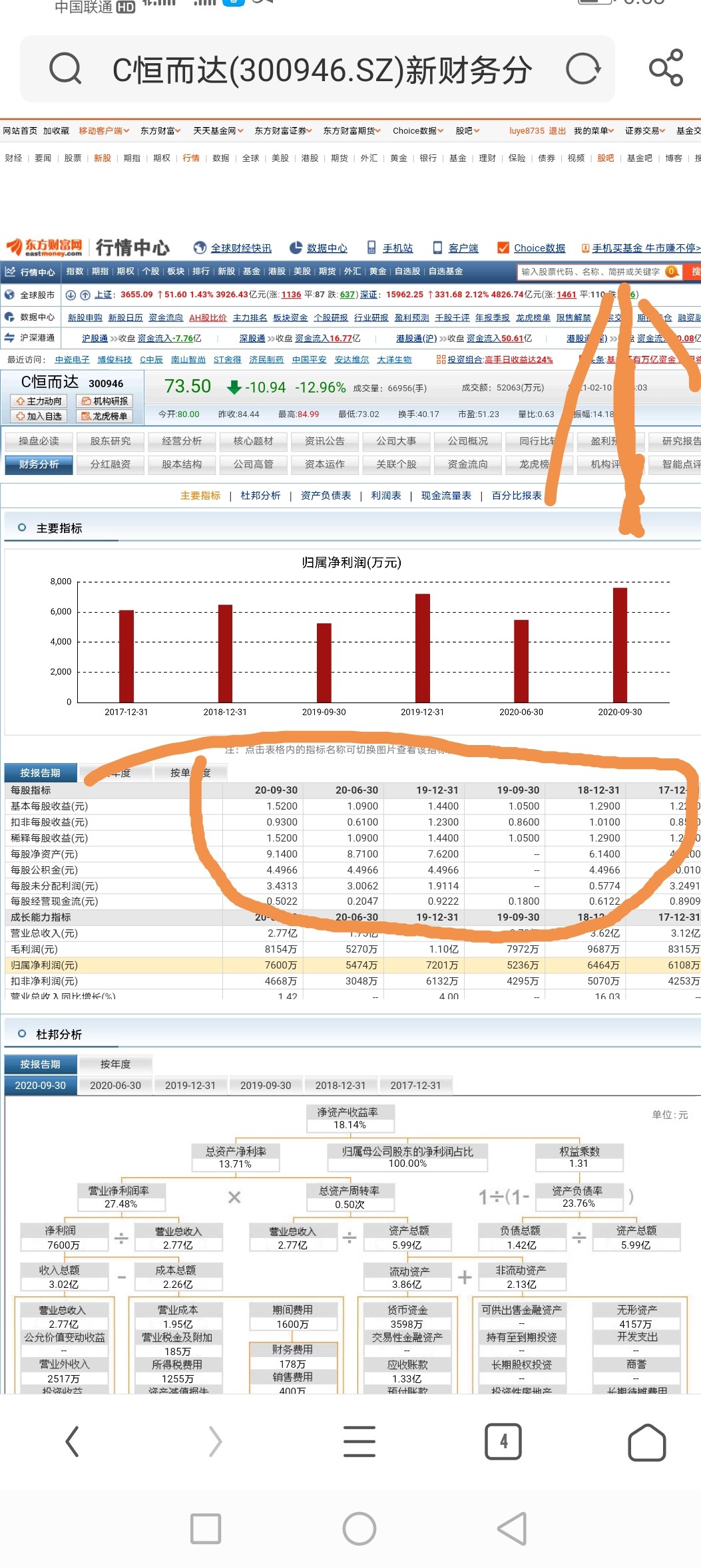This screenshot has width=701, height=1568.
Task: Expand 我的菜单 dropdown
Action: click(594, 131)
